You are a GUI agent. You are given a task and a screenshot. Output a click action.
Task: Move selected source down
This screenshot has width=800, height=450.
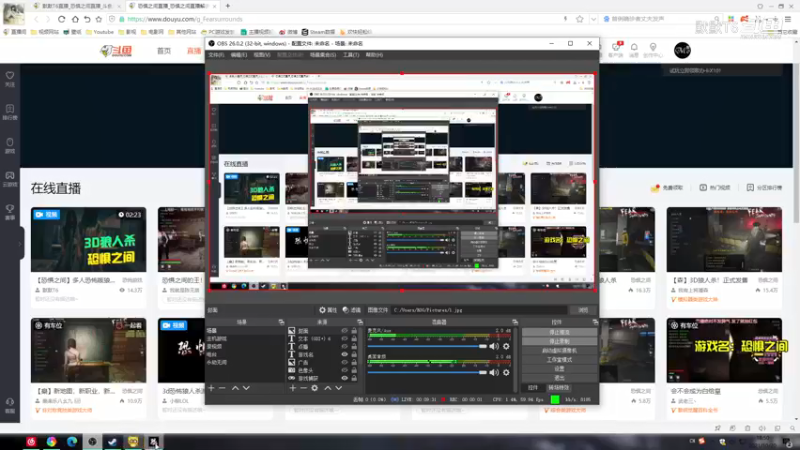click(x=339, y=388)
